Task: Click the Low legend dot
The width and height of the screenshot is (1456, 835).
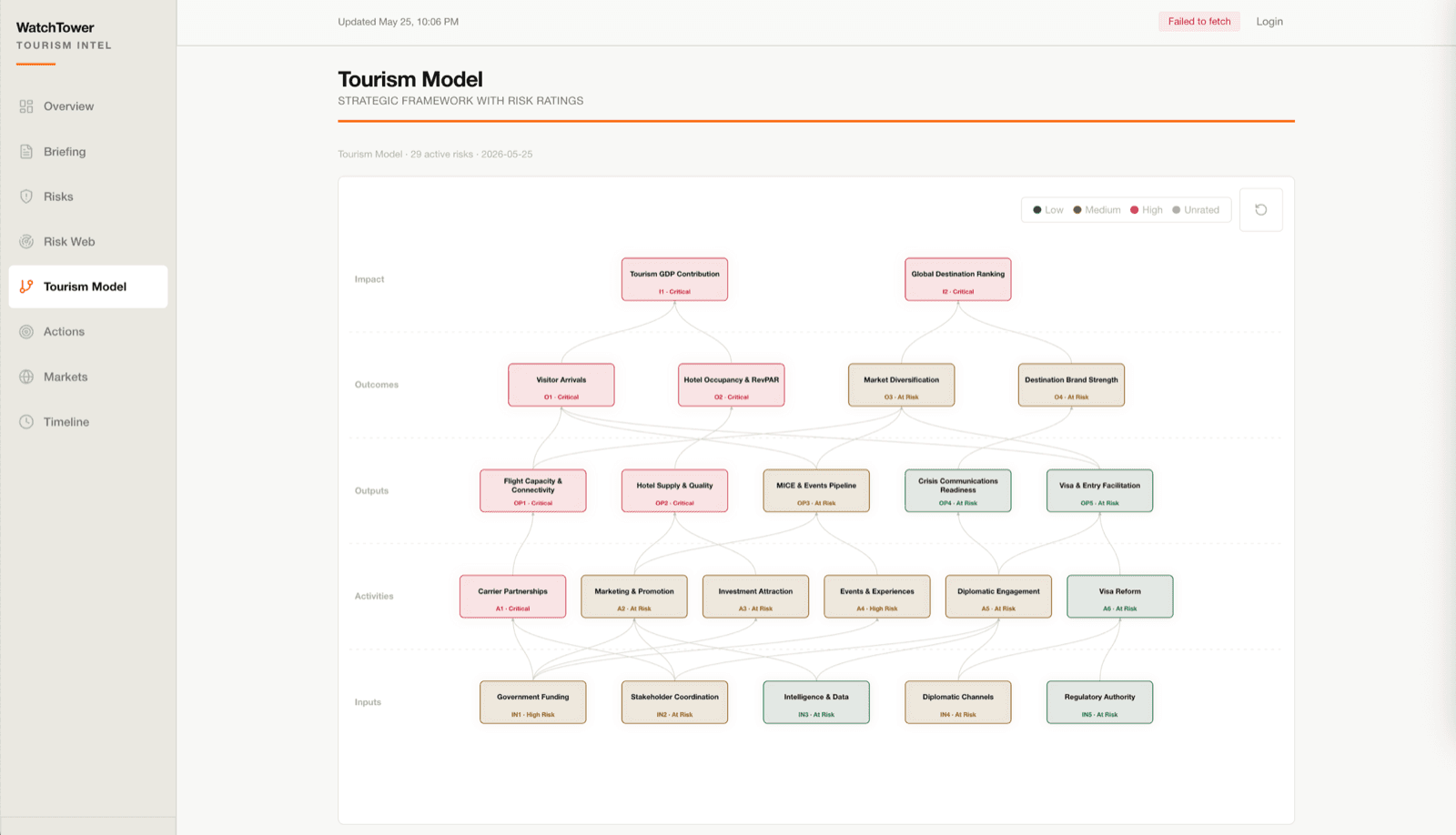Action: (x=1037, y=210)
